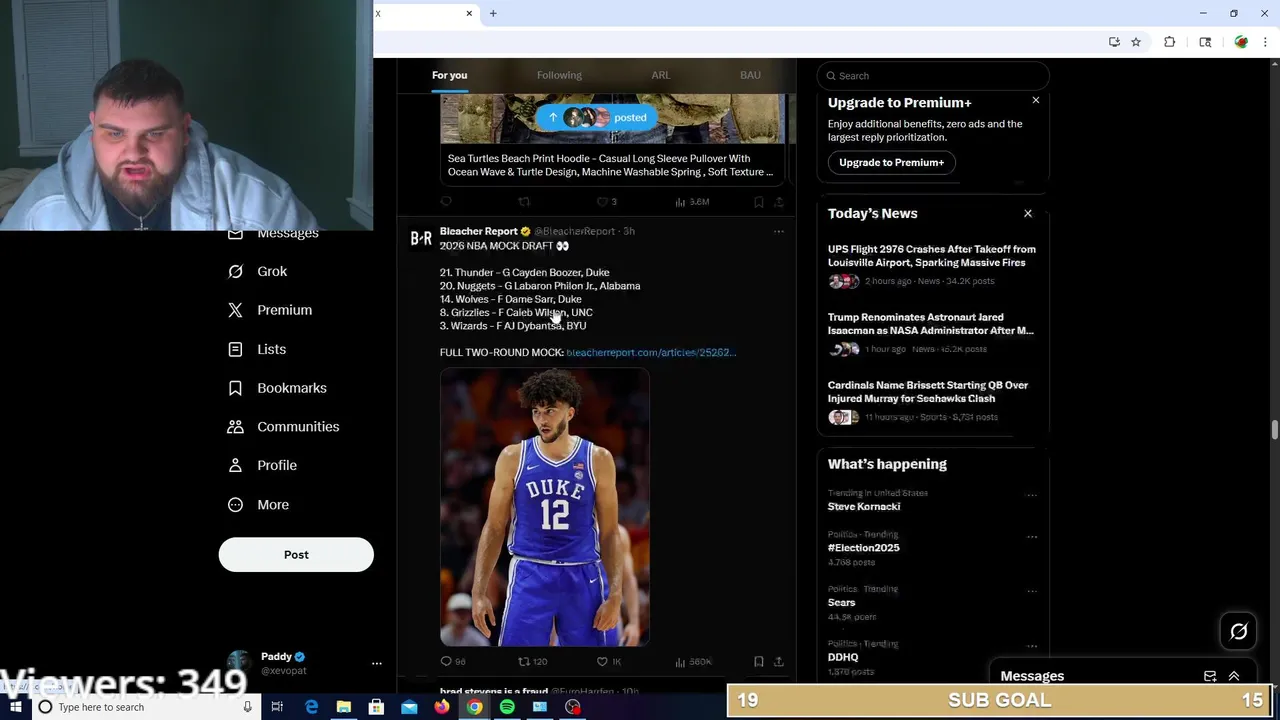Close the current Chrome tab
This screenshot has width=1280, height=720.
coord(469,13)
